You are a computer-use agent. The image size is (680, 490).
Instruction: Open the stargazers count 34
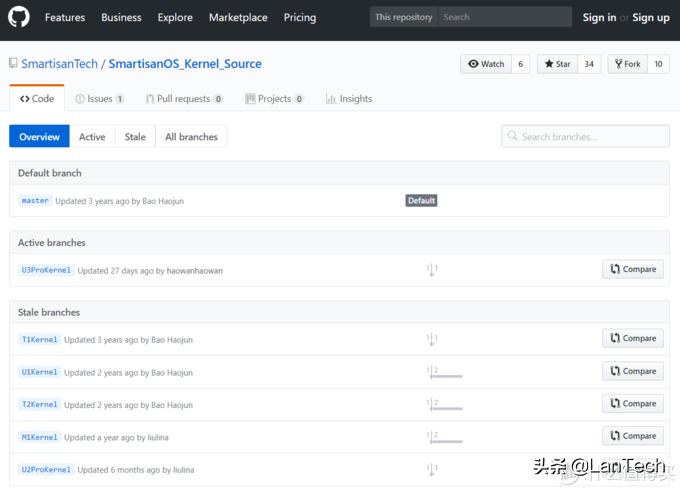point(589,64)
